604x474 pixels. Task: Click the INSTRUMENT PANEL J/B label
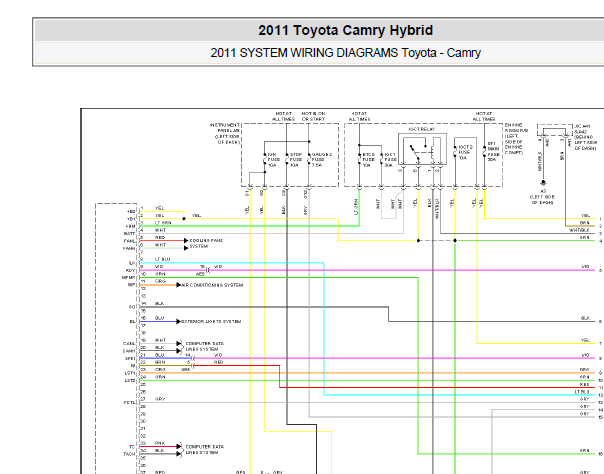click(225, 134)
